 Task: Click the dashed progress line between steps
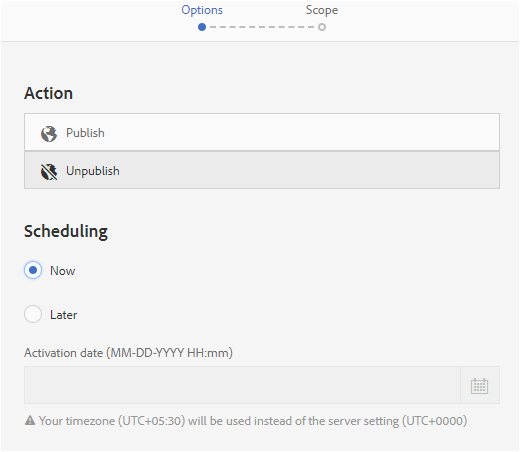(262, 27)
